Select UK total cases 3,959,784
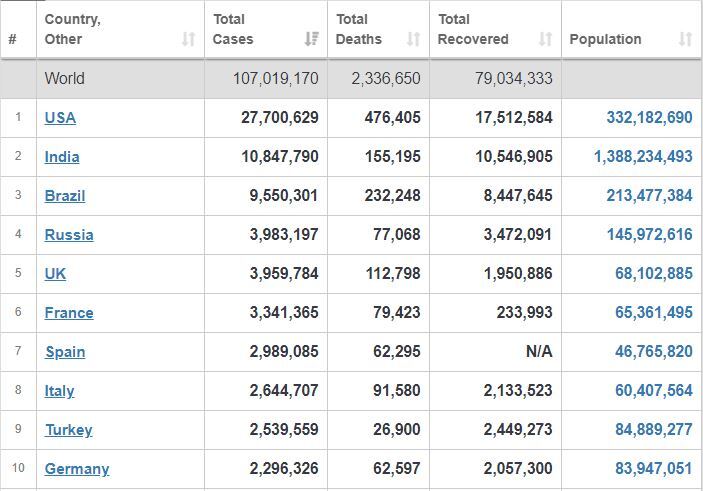The image size is (703, 491). coord(284,274)
